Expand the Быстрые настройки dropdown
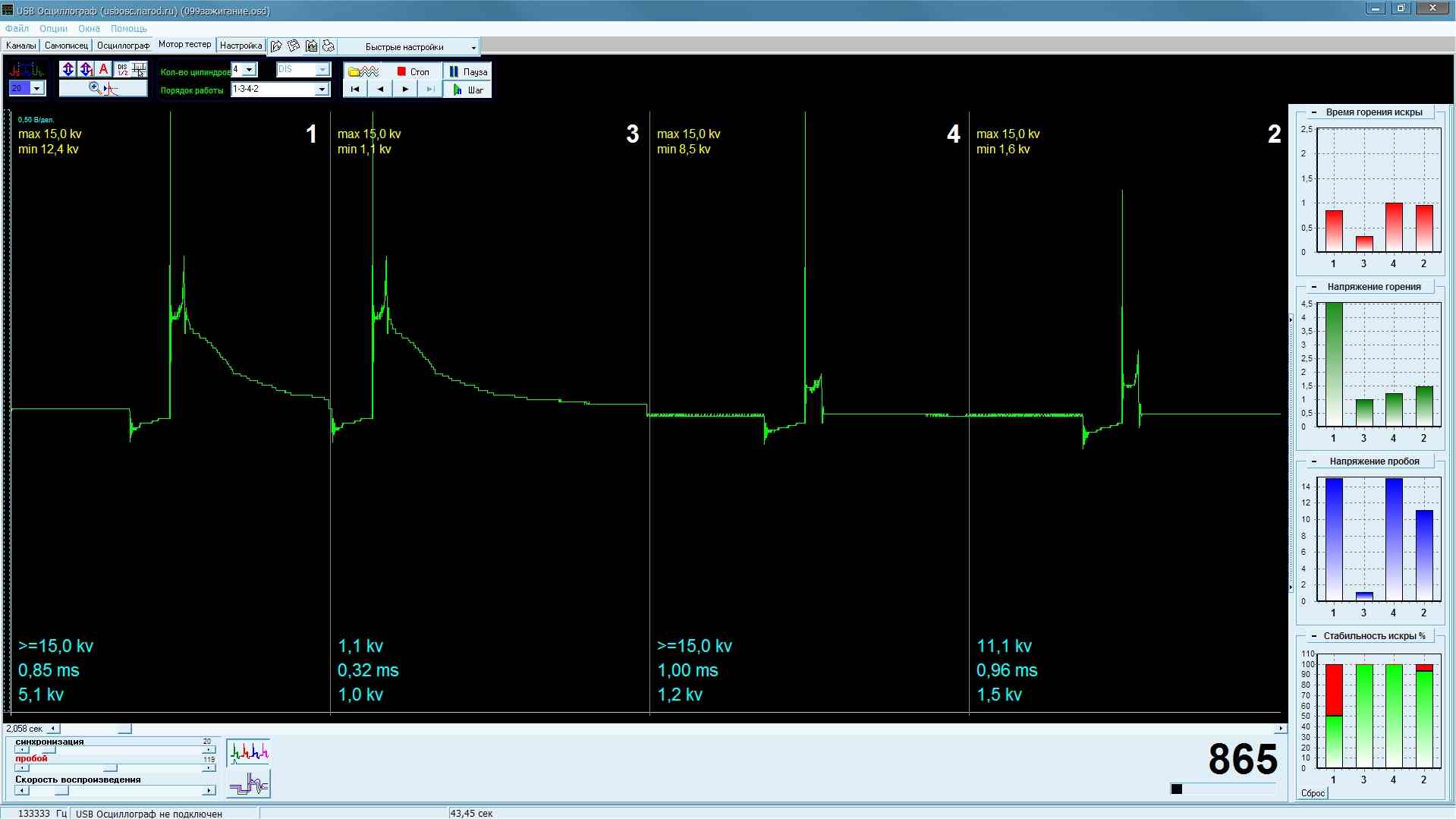 [x=473, y=47]
